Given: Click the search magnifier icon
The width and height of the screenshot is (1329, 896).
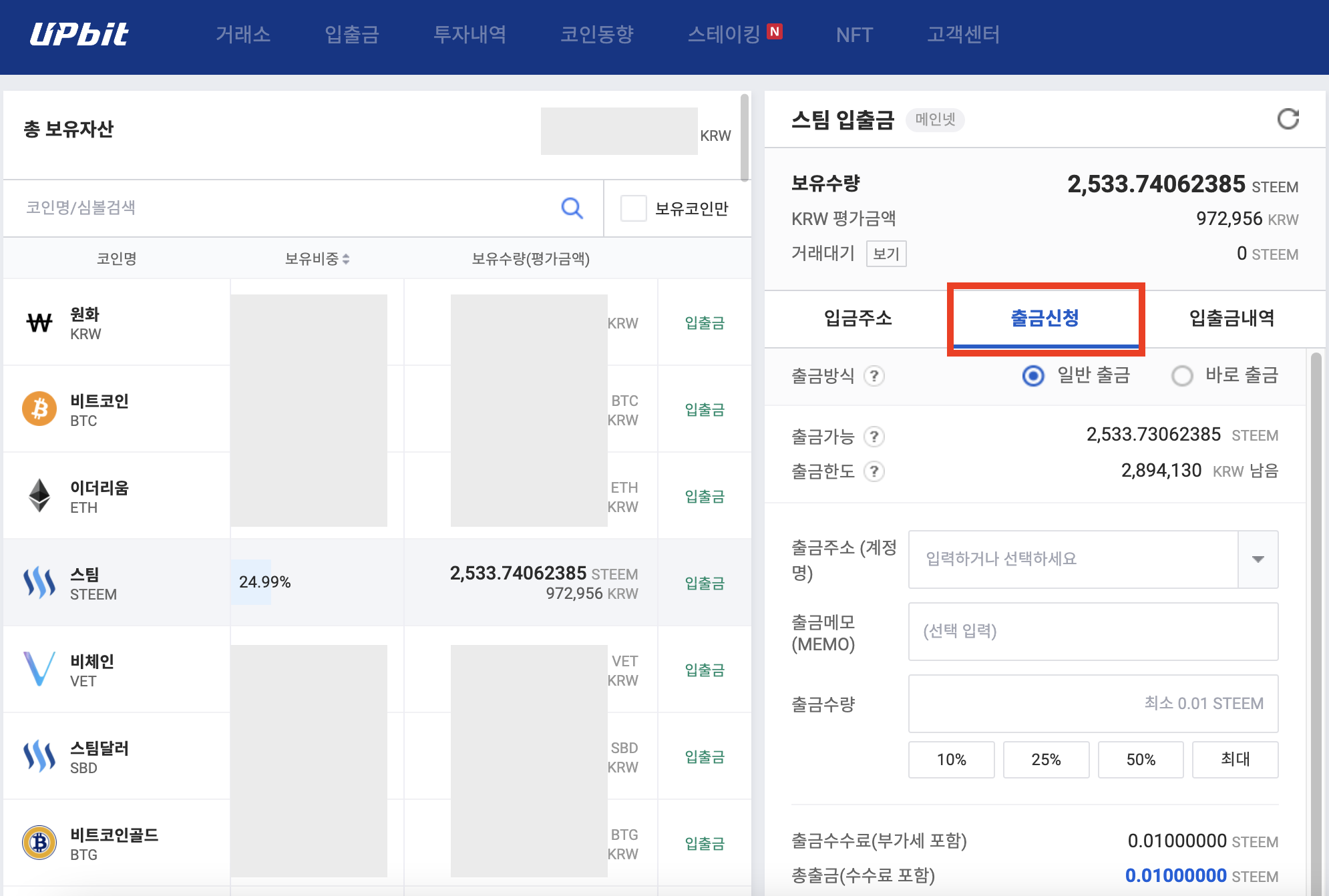Looking at the screenshot, I should [x=572, y=208].
